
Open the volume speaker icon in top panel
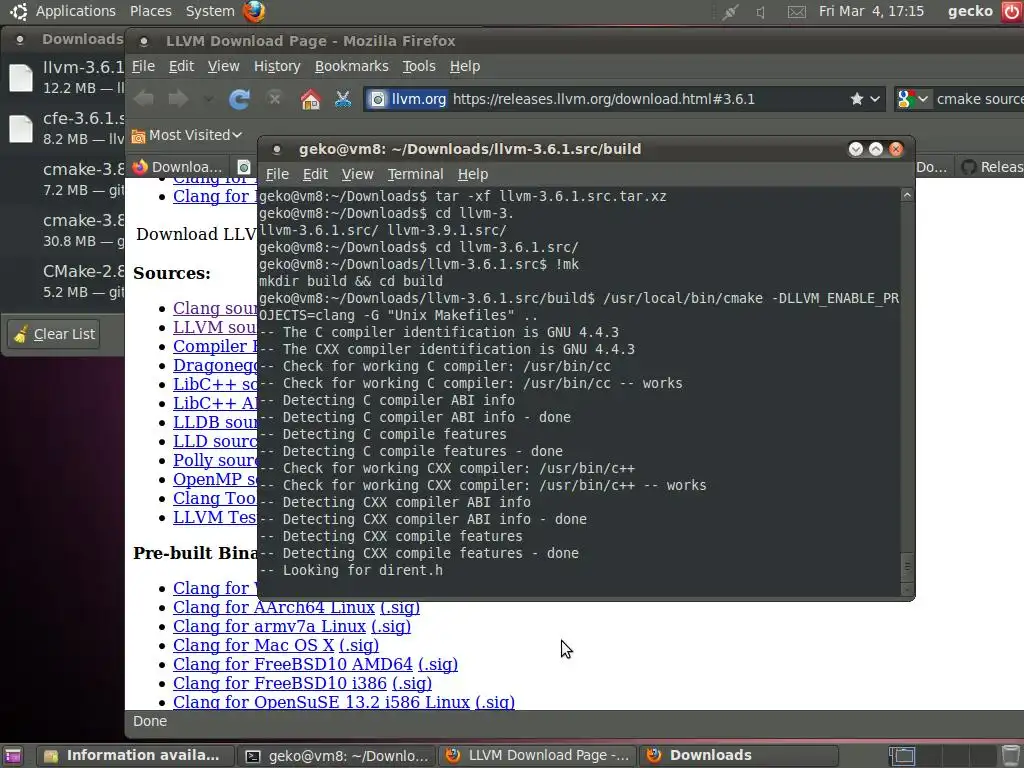[761, 12]
